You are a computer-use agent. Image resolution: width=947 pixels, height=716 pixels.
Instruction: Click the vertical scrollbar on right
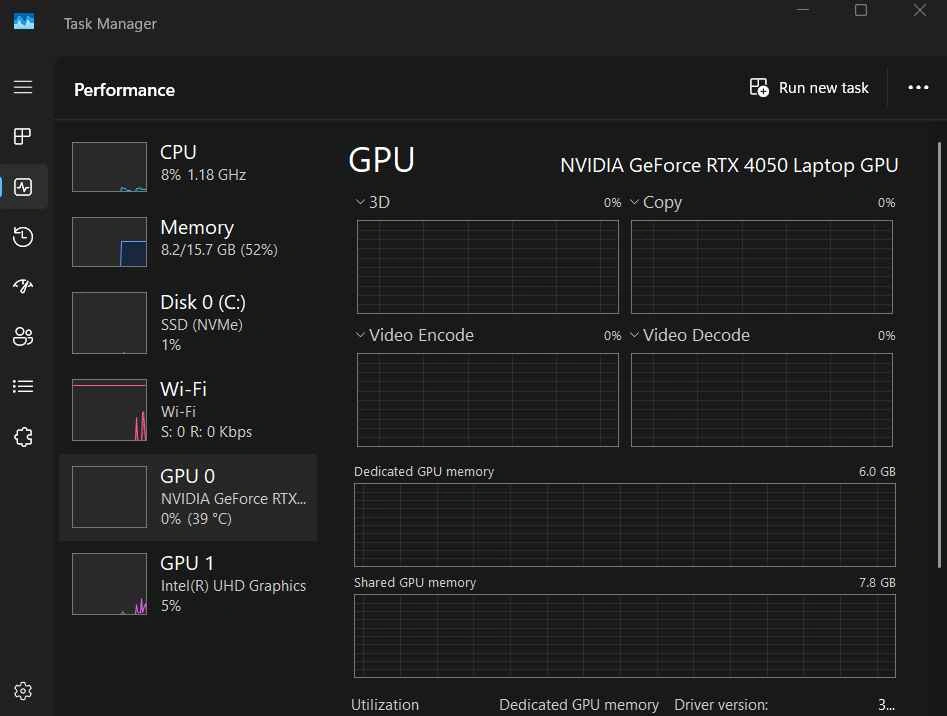pyautogui.click(x=939, y=355)
